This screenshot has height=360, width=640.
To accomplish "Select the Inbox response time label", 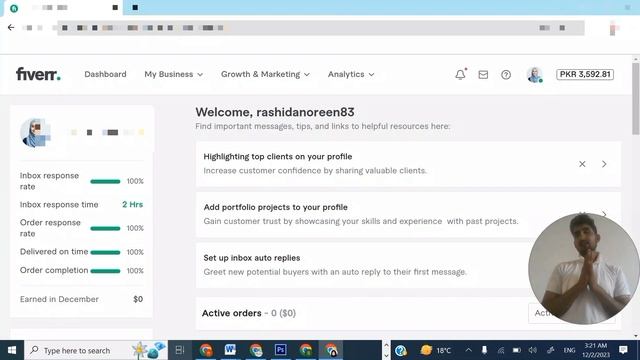I will tap(59, 204).
